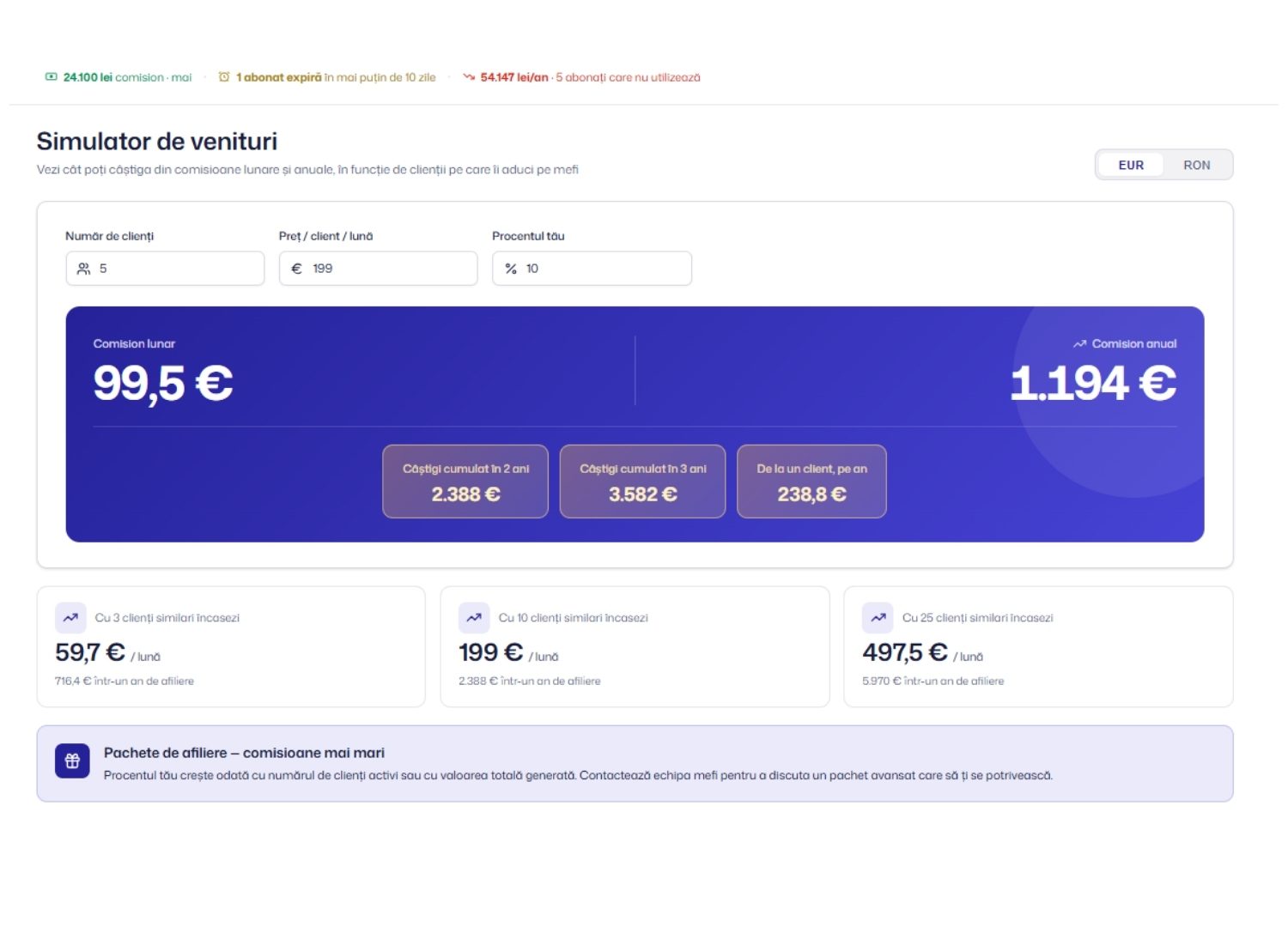Click Cu 3 clienți similari încasezi label
Viewport: 1288px width, 927px height.
tap(167, 618)
